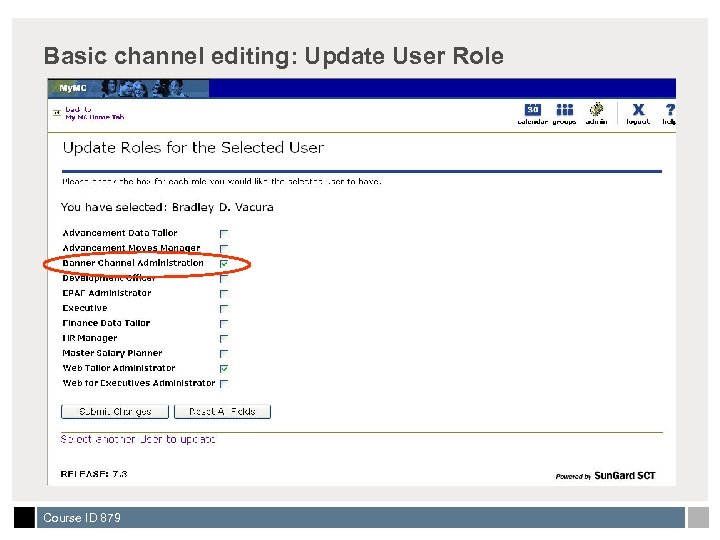Screen dimensions: 720x540
Task: Enable the Development Officer checkbox
Action: (x=224, y=279)
